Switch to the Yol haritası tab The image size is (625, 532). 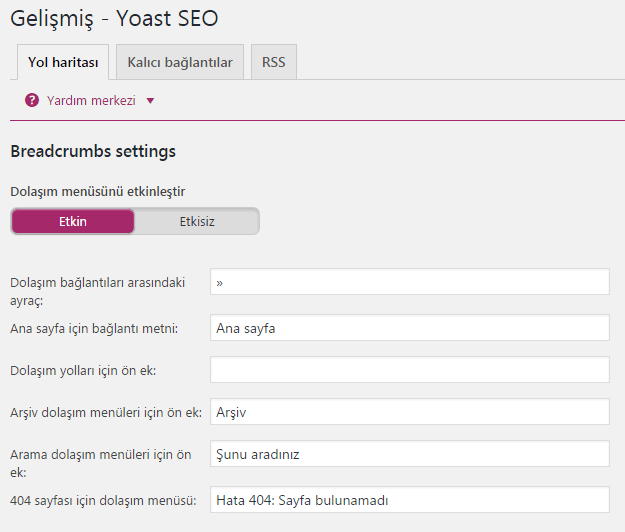(63, 62)
